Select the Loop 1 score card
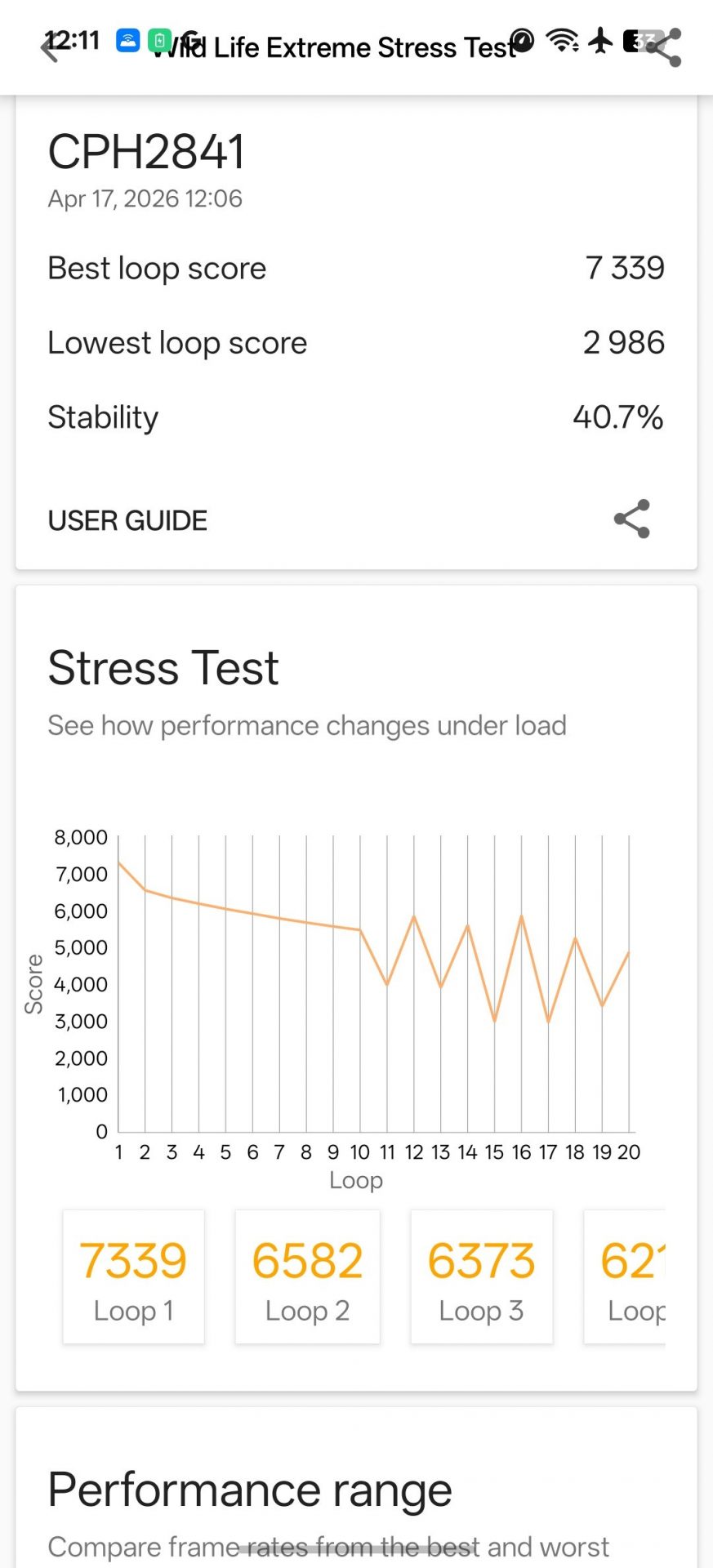Viewport: 713px width, 1568px height. coord(133,1276)
